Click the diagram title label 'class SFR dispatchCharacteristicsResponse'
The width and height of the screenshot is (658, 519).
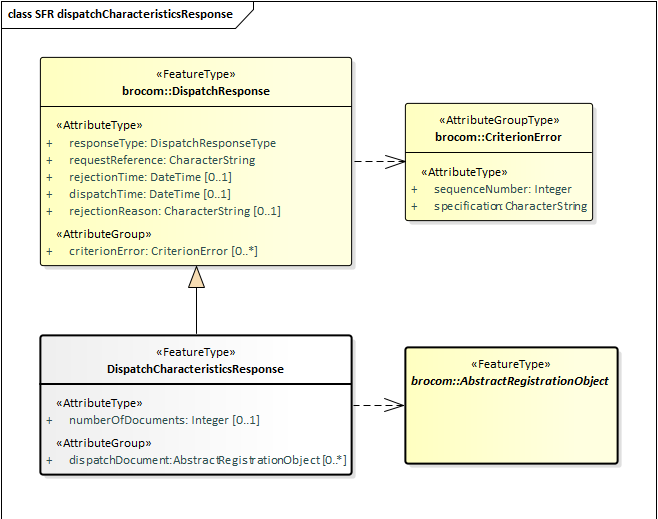(120, 14)
